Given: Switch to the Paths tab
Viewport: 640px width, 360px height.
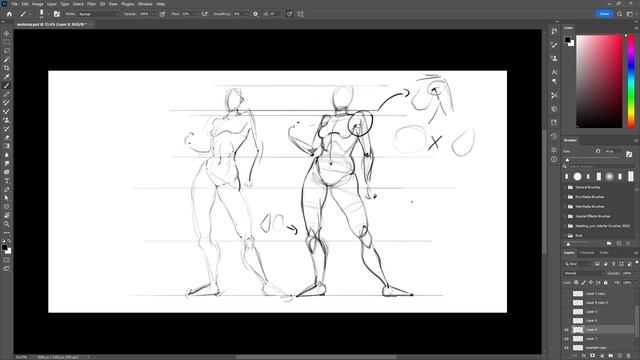Looking at the screenshot, I should 604,253.
